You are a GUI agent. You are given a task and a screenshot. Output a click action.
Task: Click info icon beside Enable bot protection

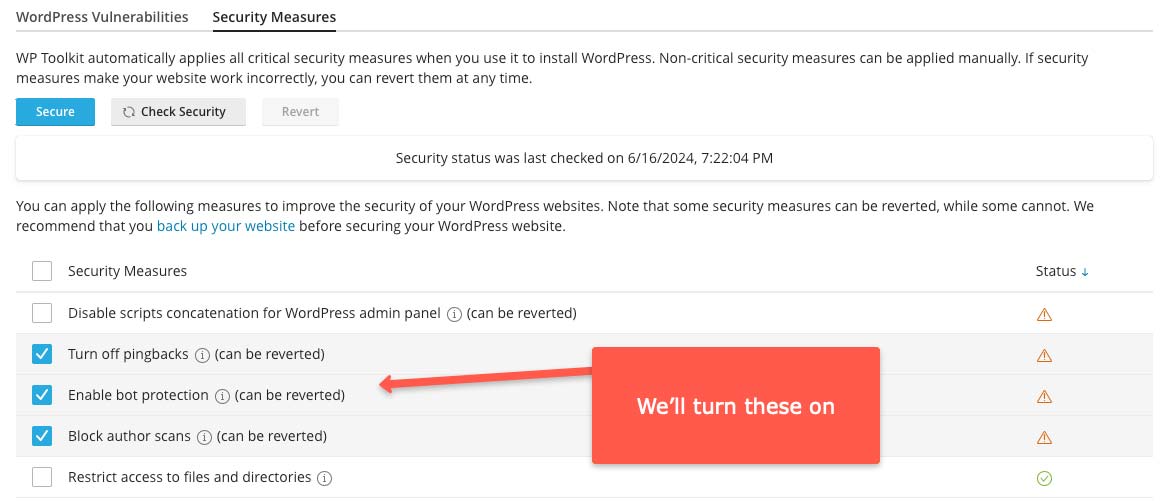click(222, 396)
